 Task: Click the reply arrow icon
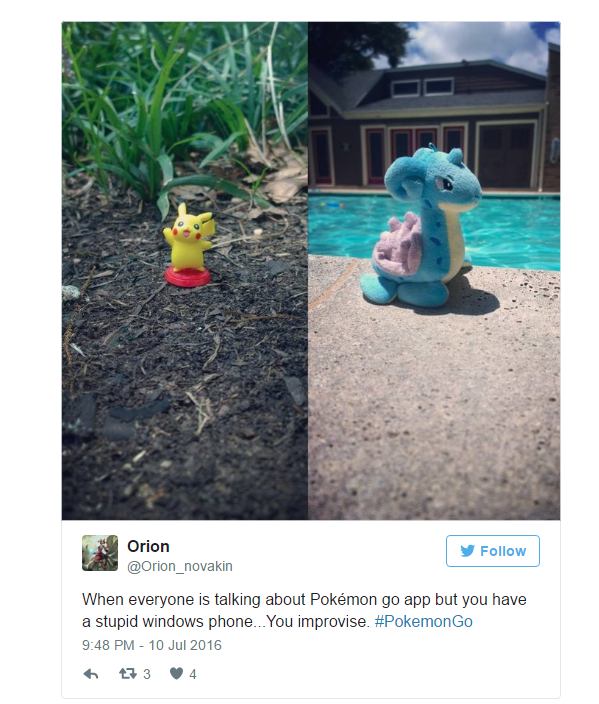91,674
